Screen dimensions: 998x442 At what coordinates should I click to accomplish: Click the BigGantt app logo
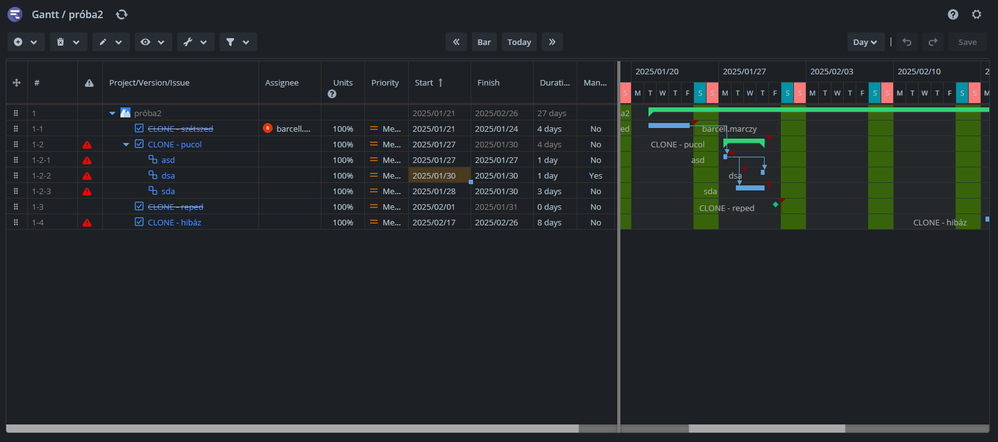point(15,15)
